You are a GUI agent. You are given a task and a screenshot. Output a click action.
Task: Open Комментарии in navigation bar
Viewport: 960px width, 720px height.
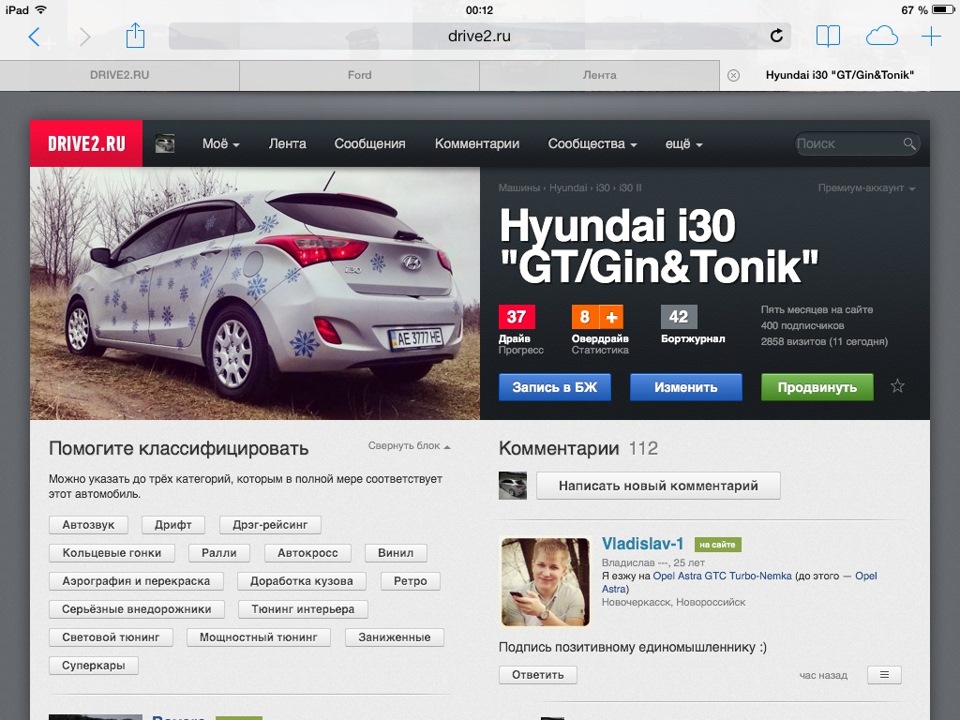point(477,144)
